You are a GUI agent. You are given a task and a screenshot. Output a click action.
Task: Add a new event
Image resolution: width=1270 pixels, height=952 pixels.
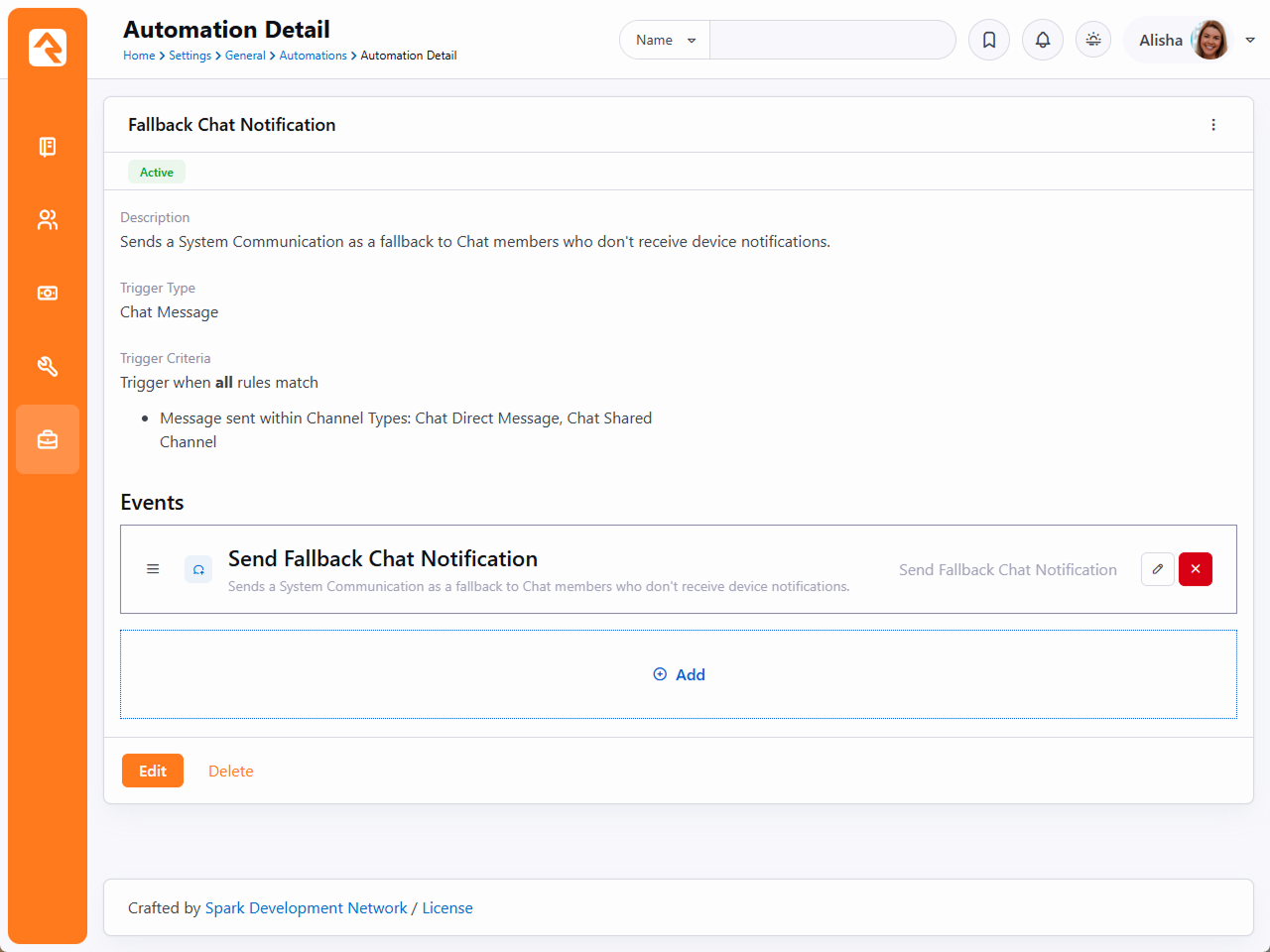679,674
